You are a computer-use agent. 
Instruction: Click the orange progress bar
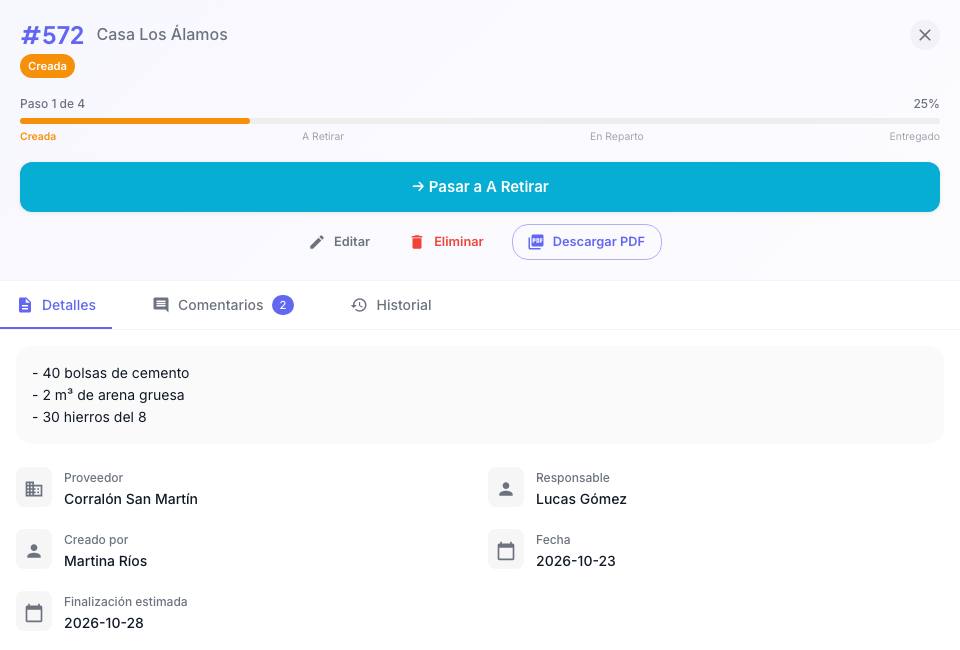click(135, 121)
